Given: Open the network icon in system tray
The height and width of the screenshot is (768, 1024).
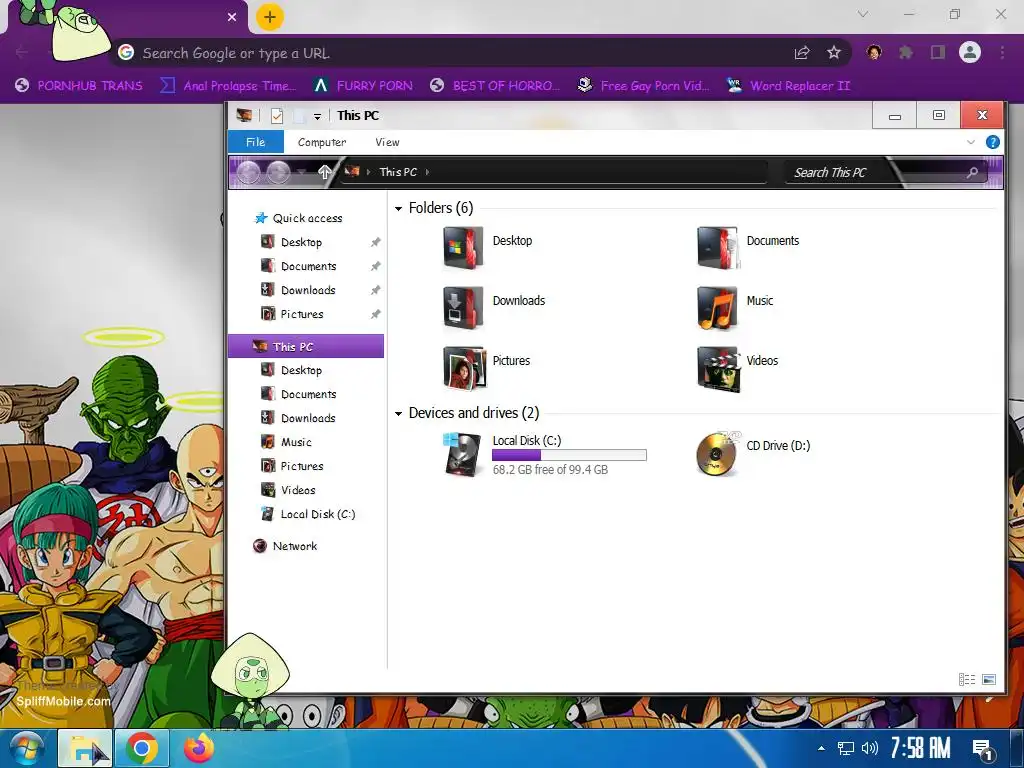Looking at the screenshot, I should tap(846, 748).
